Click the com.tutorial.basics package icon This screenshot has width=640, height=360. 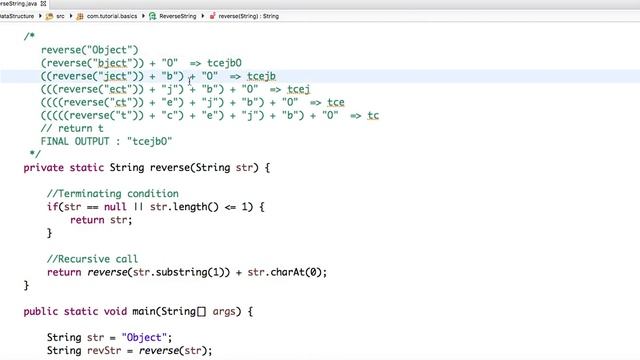tap(80, 16)
